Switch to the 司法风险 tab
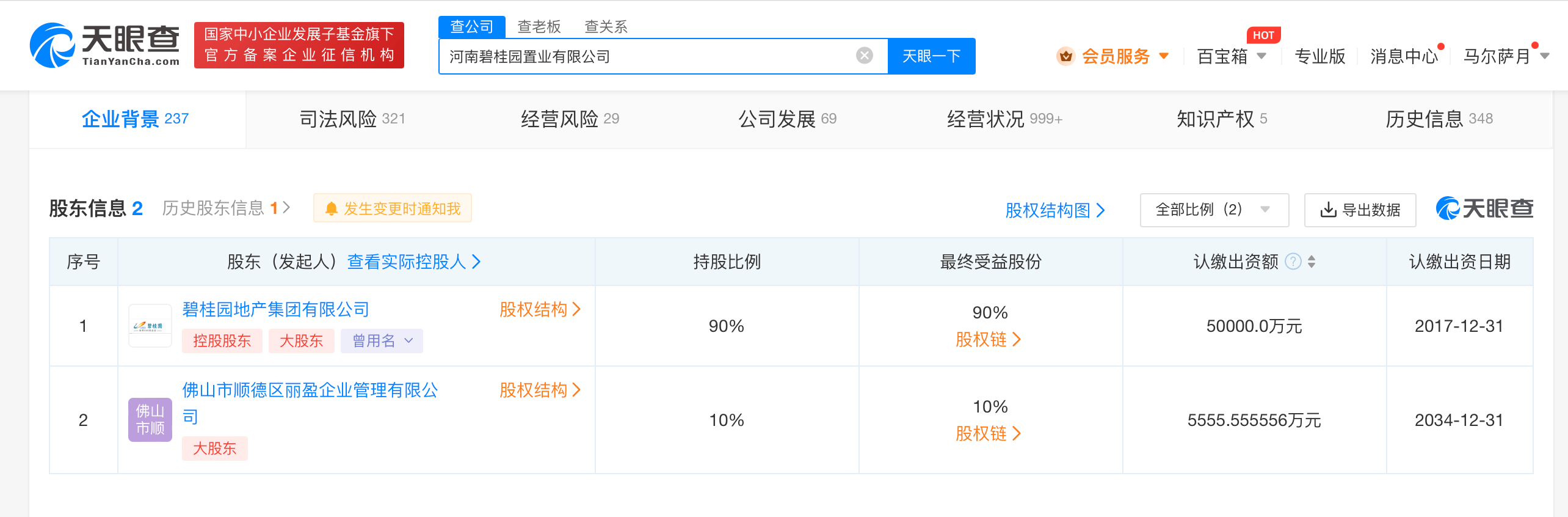The width and height of the screenshot is (1568, 517). pyautogui.click(x=352, y=119)
